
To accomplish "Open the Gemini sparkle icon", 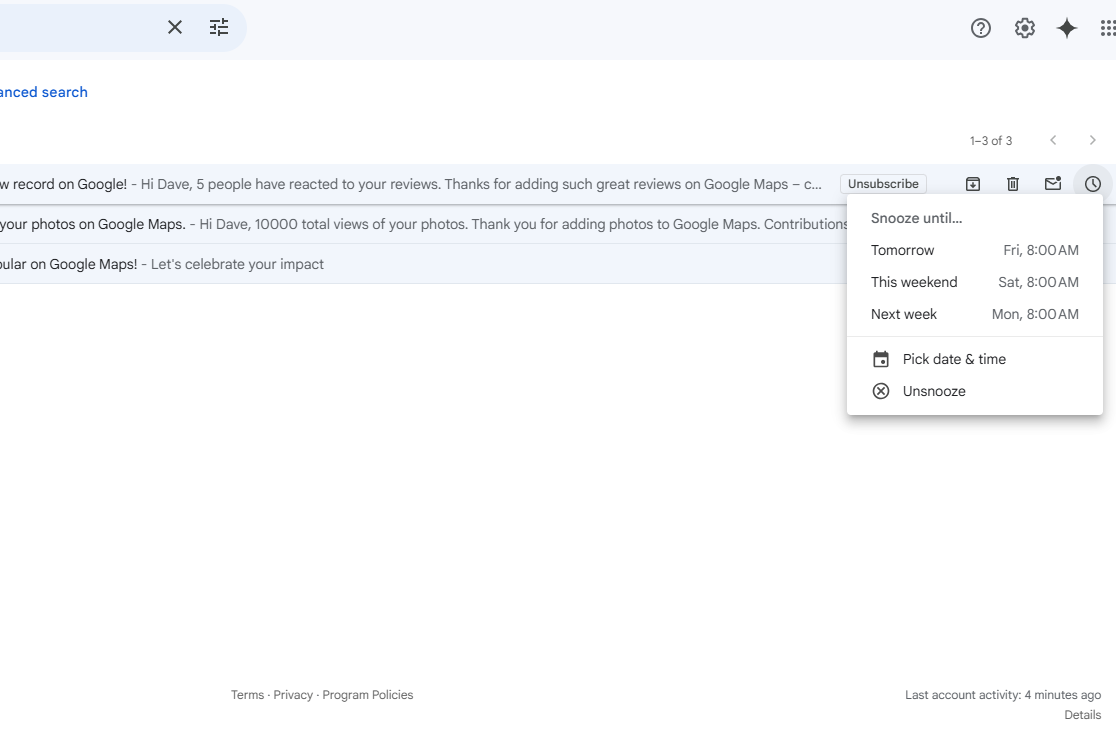I will [1066, 28].
